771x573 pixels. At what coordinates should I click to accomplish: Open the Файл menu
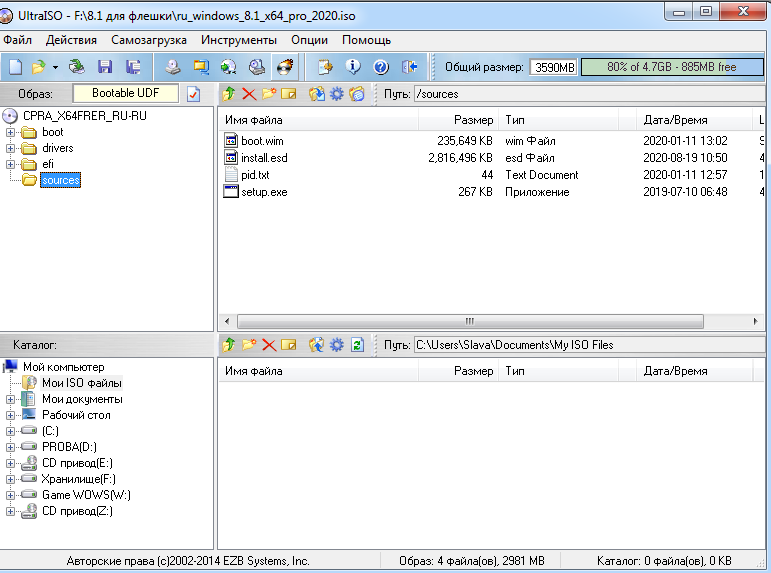click(17, 40)
